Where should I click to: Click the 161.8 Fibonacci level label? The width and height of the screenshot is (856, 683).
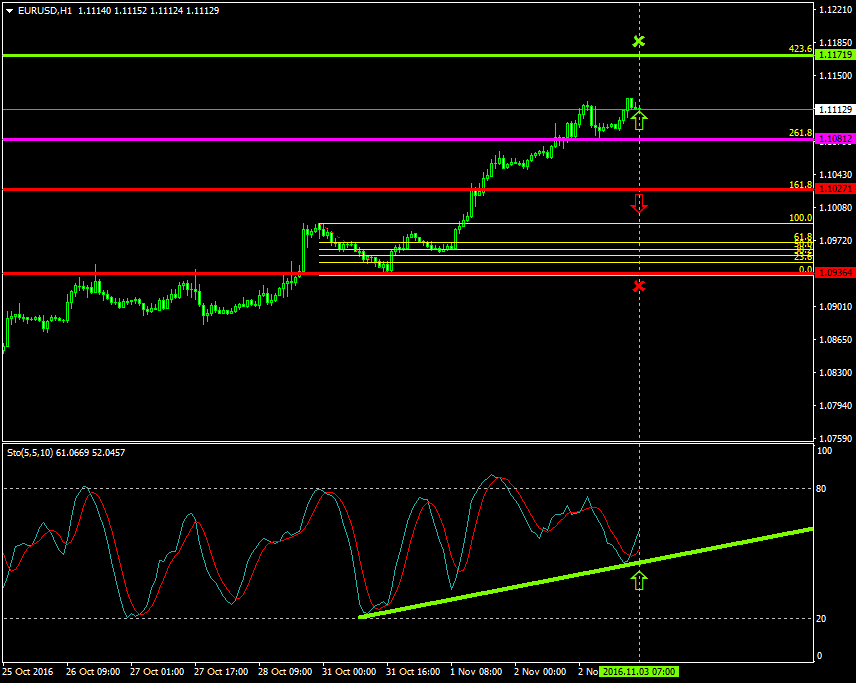click(800, 185)
